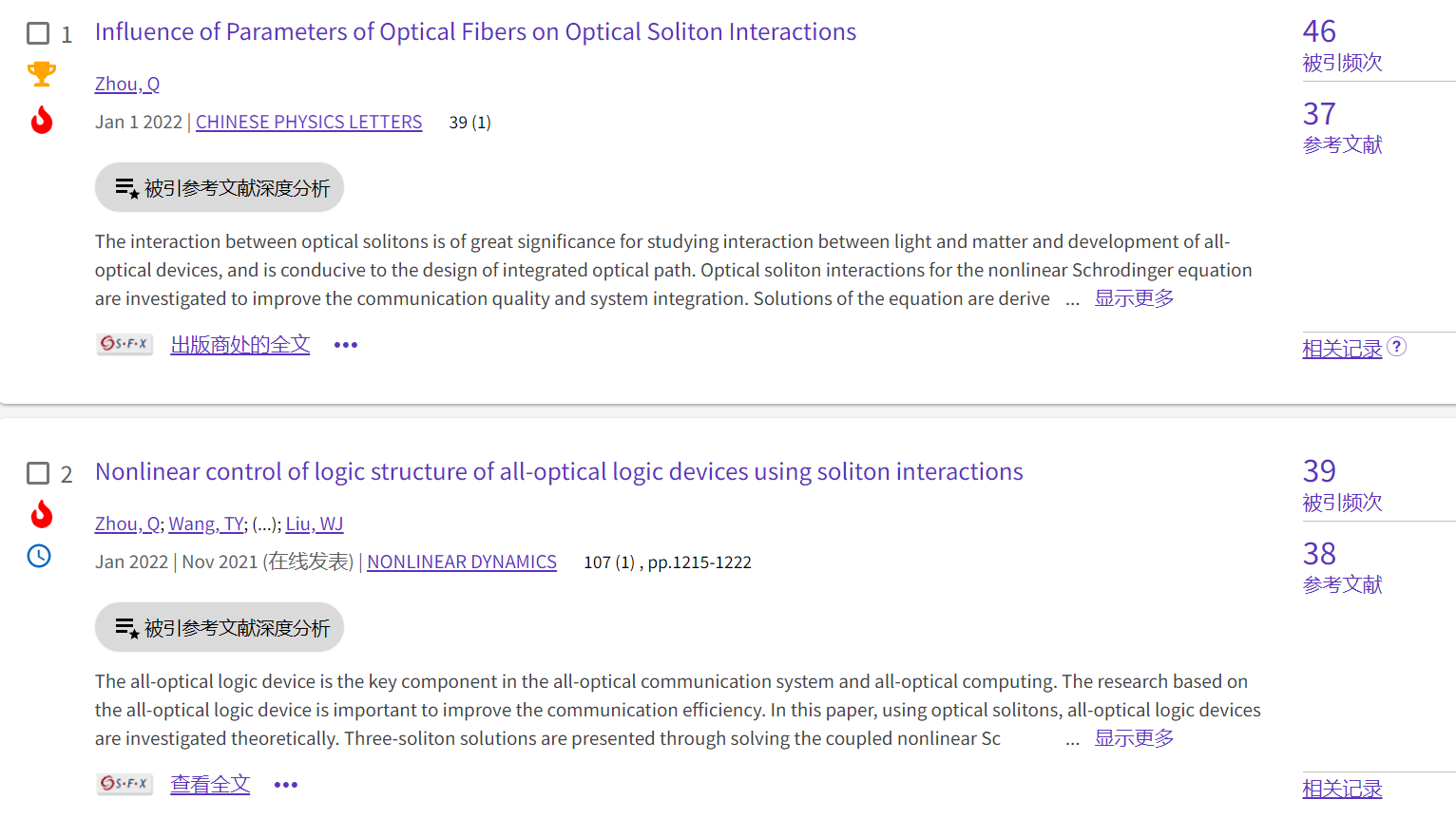Open the three-dot more options in result 2
The width and height of the screenshot is (1456, 819).
pyautogui.click(x=286, y=785)
